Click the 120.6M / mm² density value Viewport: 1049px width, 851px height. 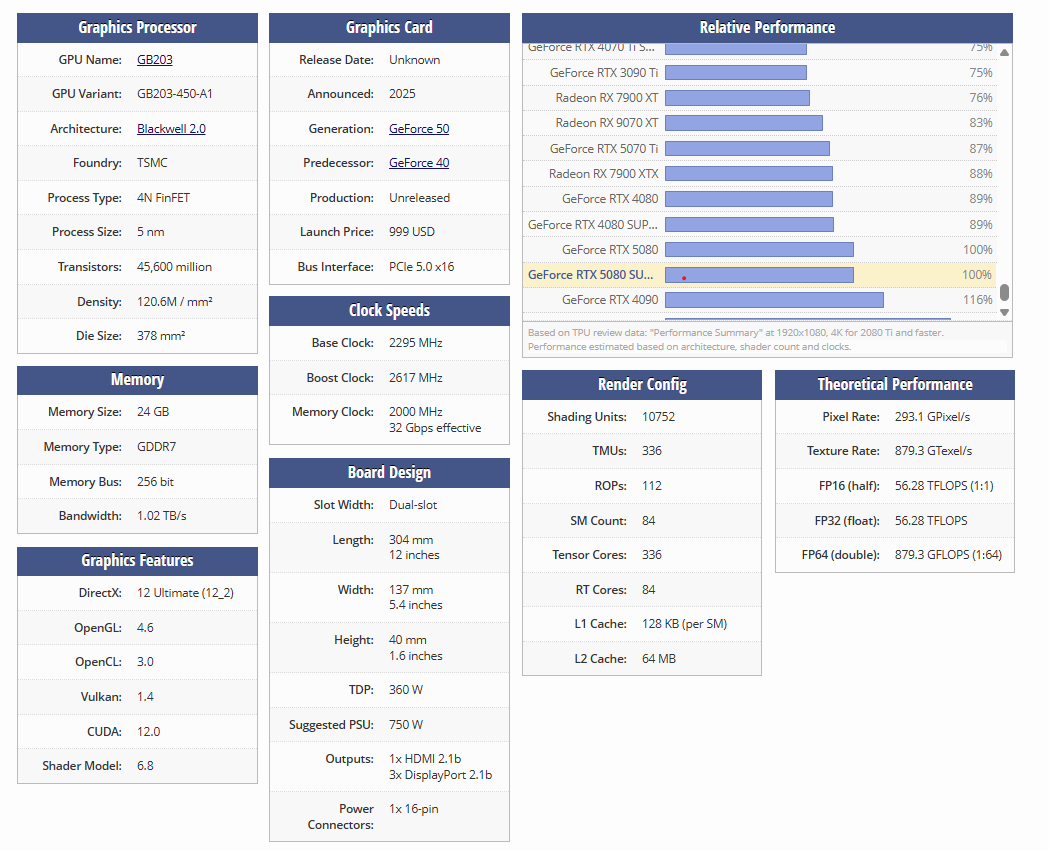(x=175, y=302)
